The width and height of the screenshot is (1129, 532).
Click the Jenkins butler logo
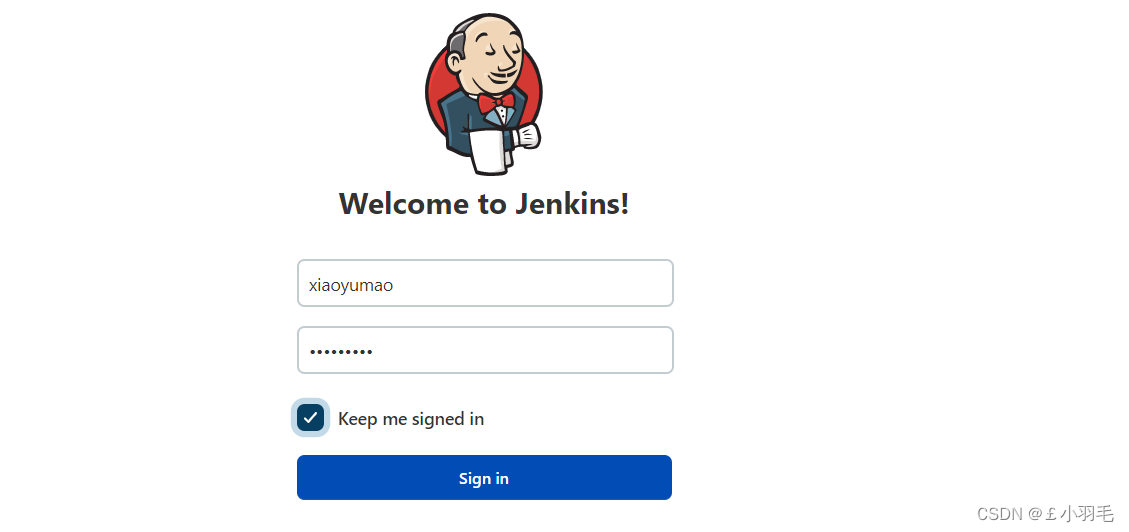tap(483, 94)
